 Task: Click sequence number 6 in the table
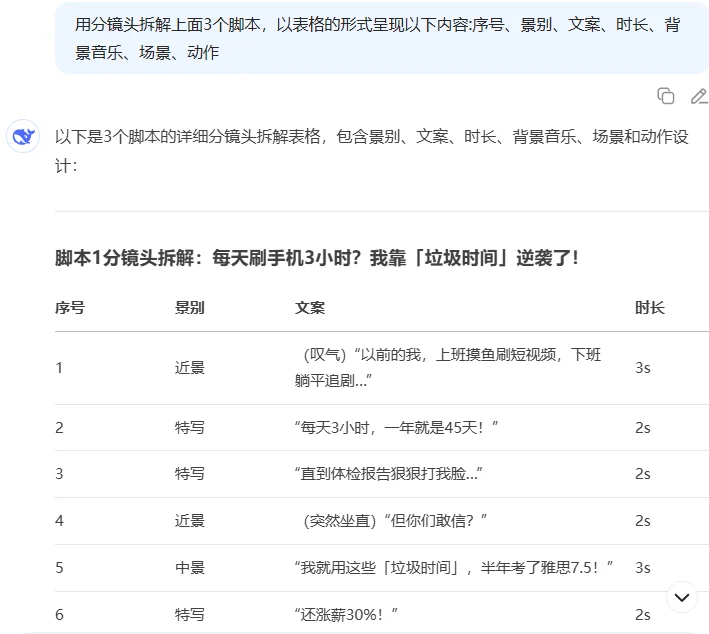tap(59, 615)
